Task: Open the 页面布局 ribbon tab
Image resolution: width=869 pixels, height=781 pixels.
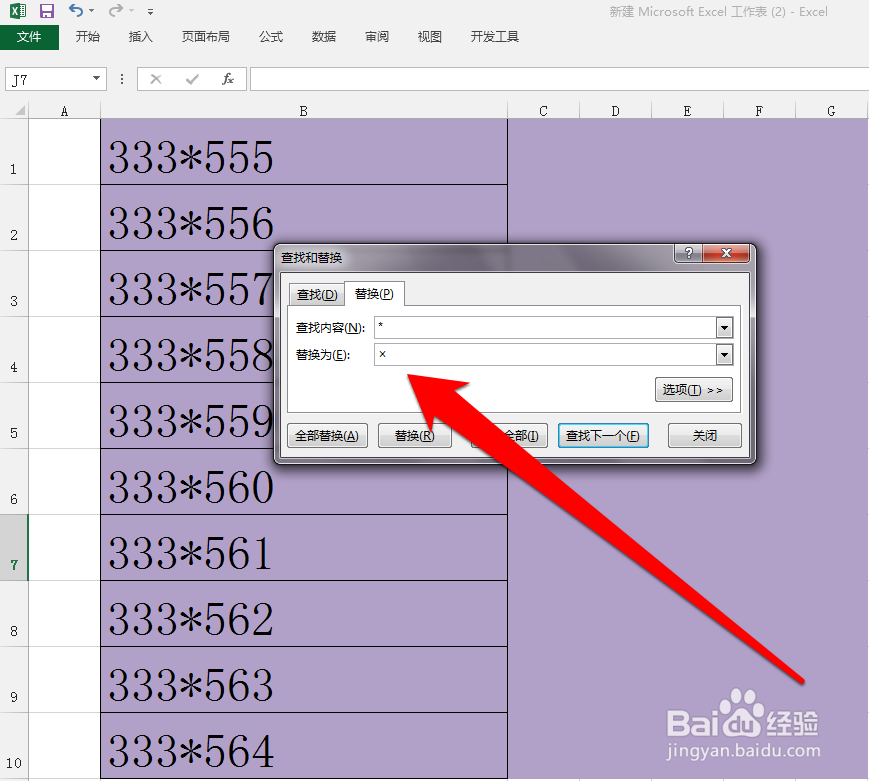Action: [x=206, y=37]
